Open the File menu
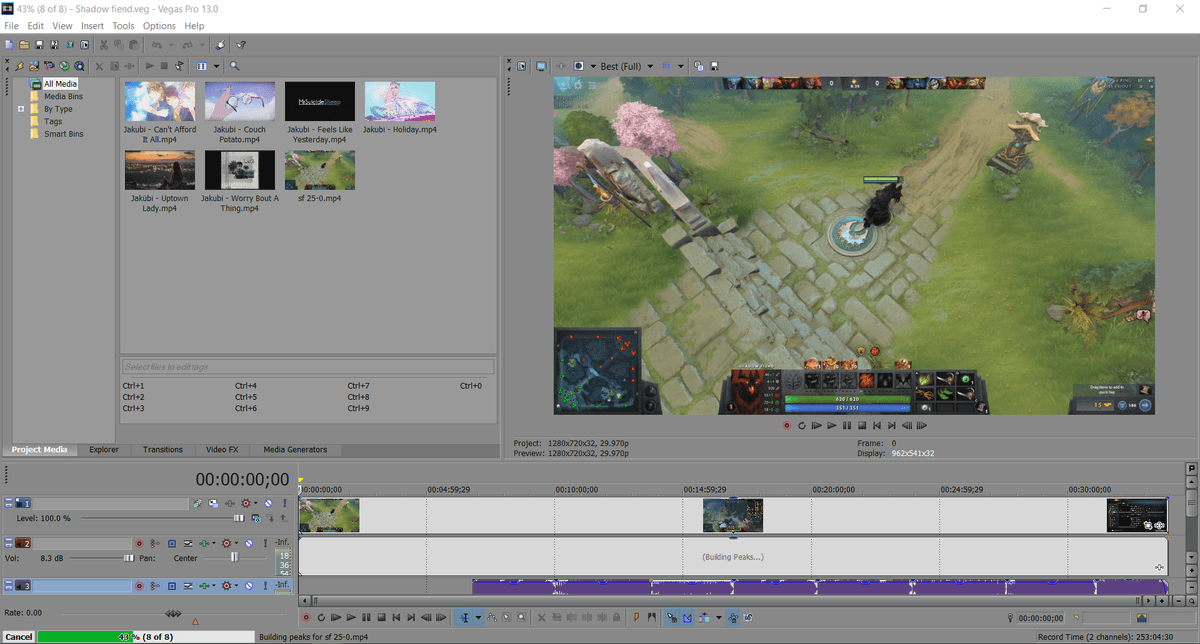1200x644 pixels. coord(12,26)
